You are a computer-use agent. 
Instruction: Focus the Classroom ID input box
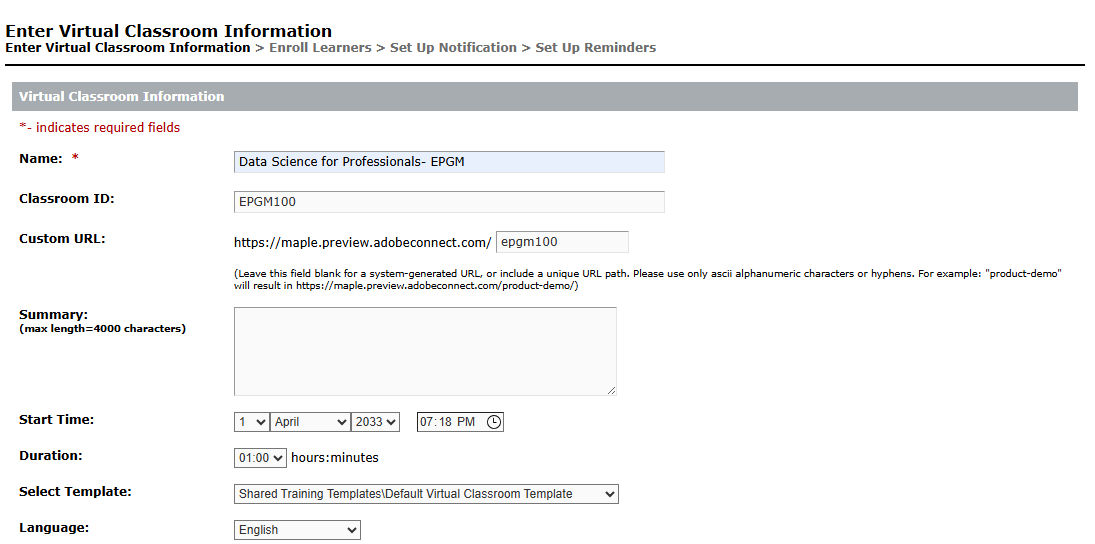(x=449, y=202)
